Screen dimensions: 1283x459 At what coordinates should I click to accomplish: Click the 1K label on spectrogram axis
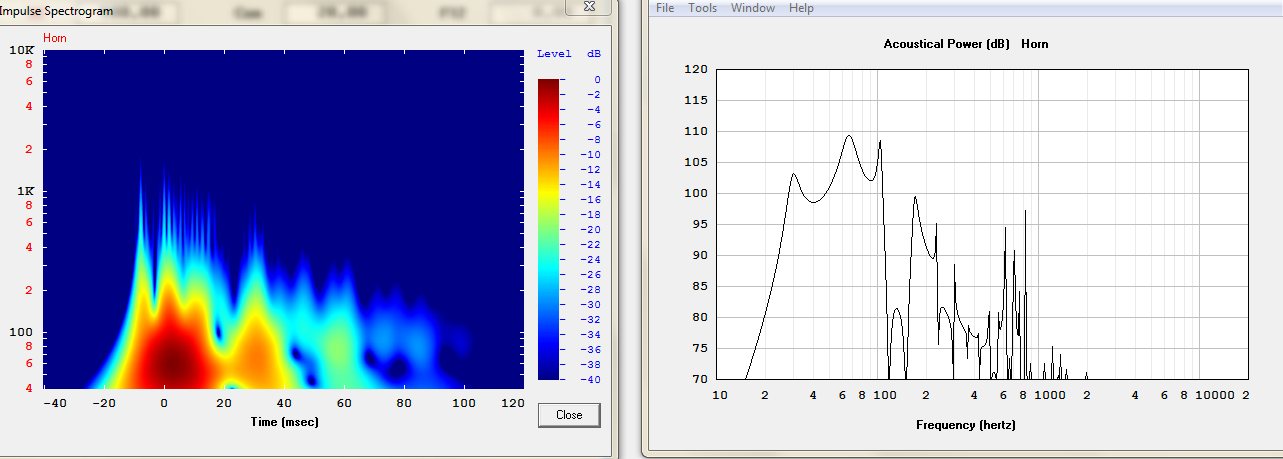(x=25, y=191)
